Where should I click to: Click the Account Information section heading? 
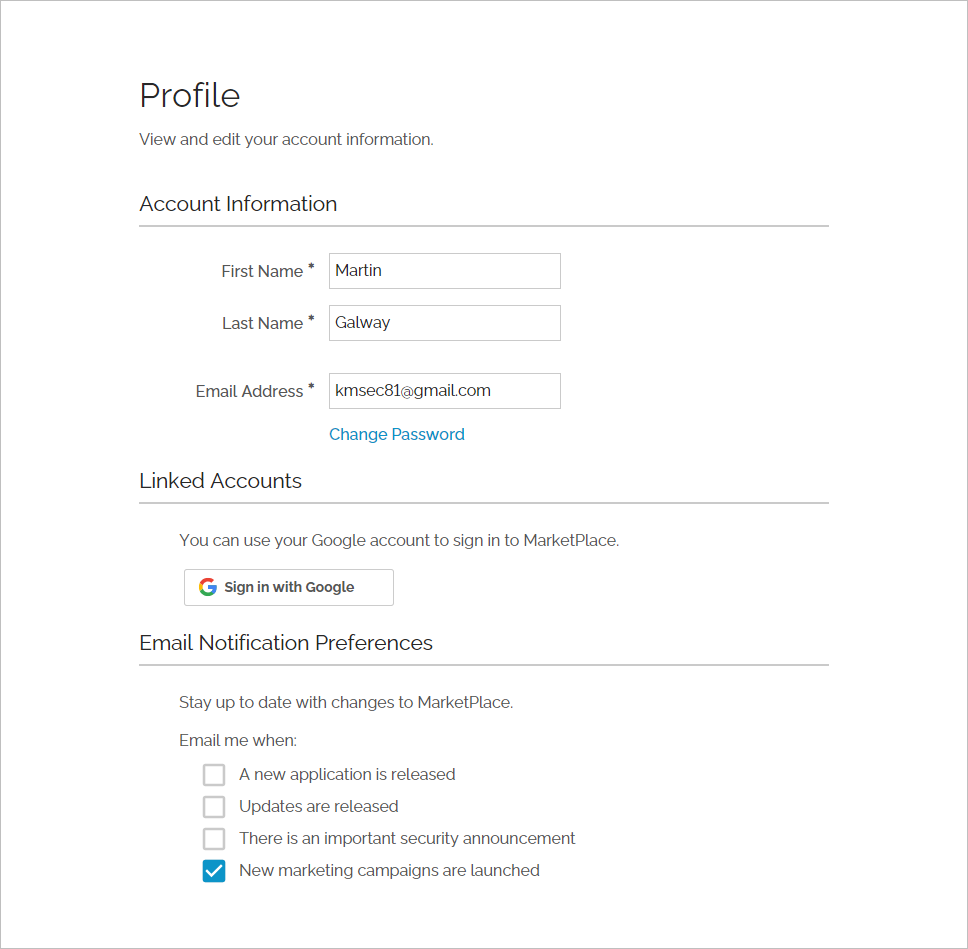[x=238, y=204]
